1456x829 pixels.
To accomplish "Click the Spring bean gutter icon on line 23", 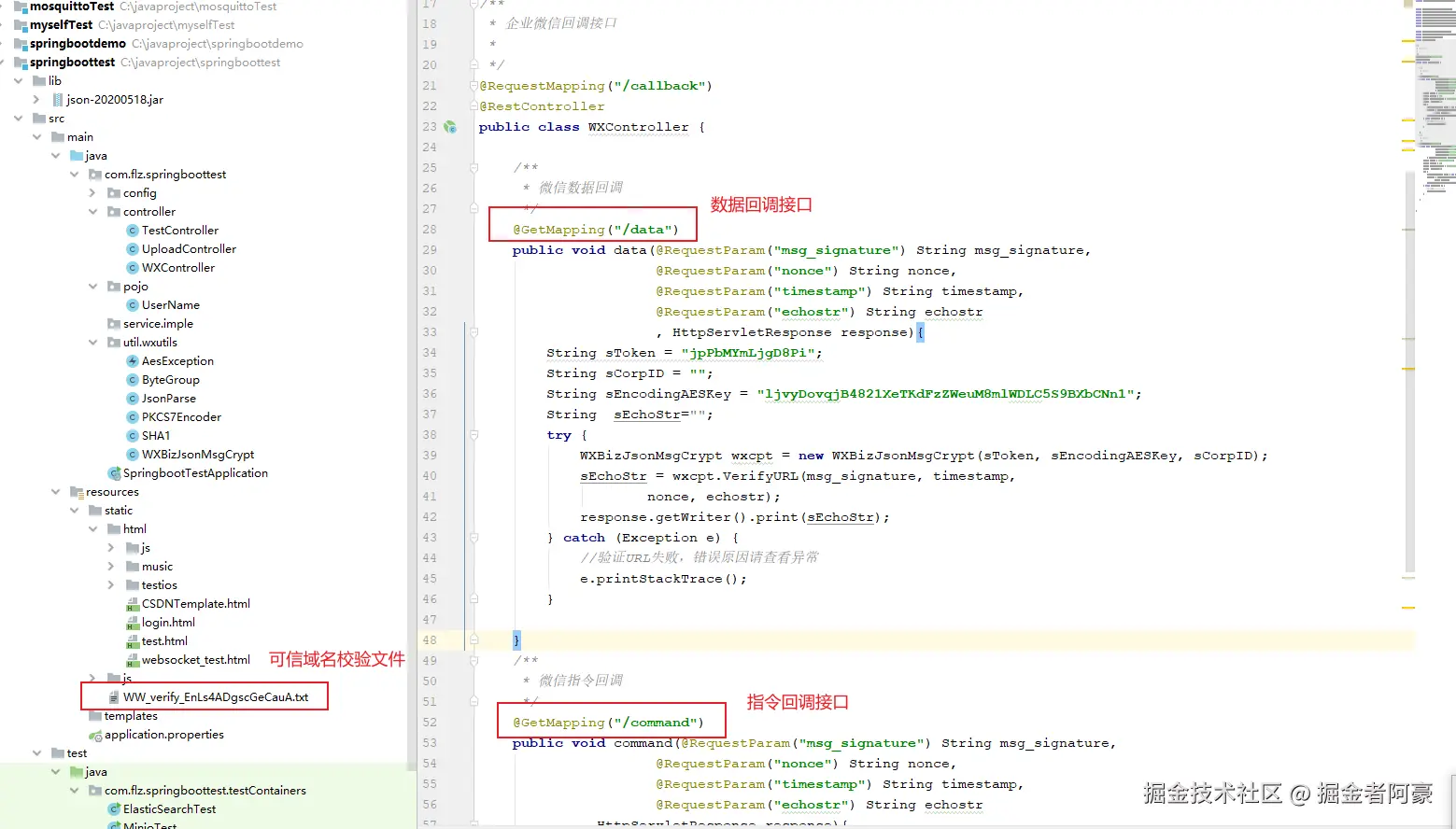I will point(450,127).
